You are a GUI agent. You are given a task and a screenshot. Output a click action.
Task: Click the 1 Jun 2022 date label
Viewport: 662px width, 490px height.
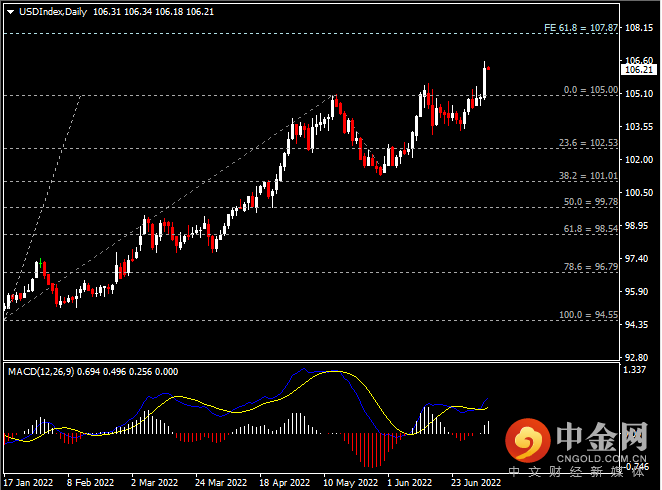[410, 482]
